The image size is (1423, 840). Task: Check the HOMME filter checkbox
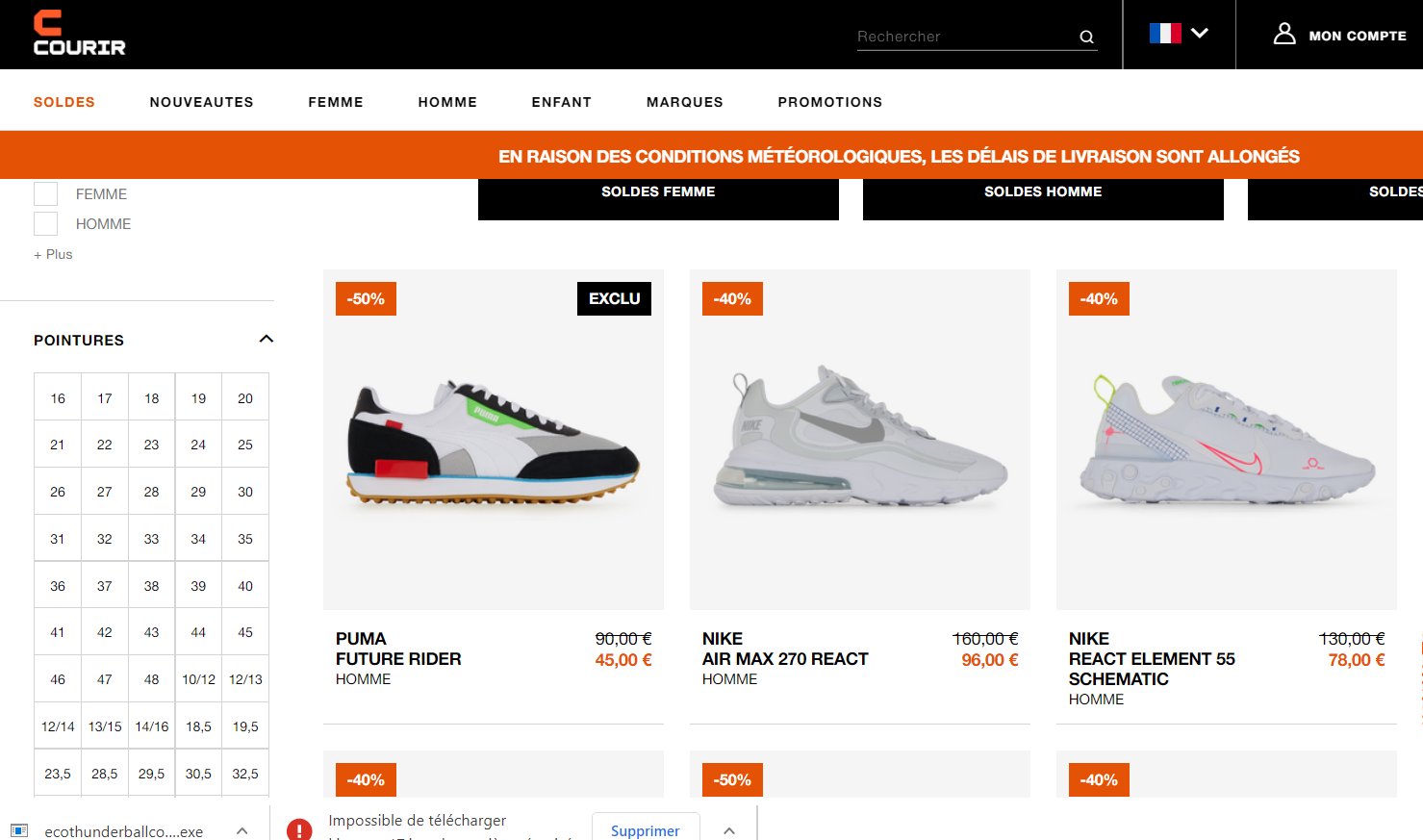[45, 223]
